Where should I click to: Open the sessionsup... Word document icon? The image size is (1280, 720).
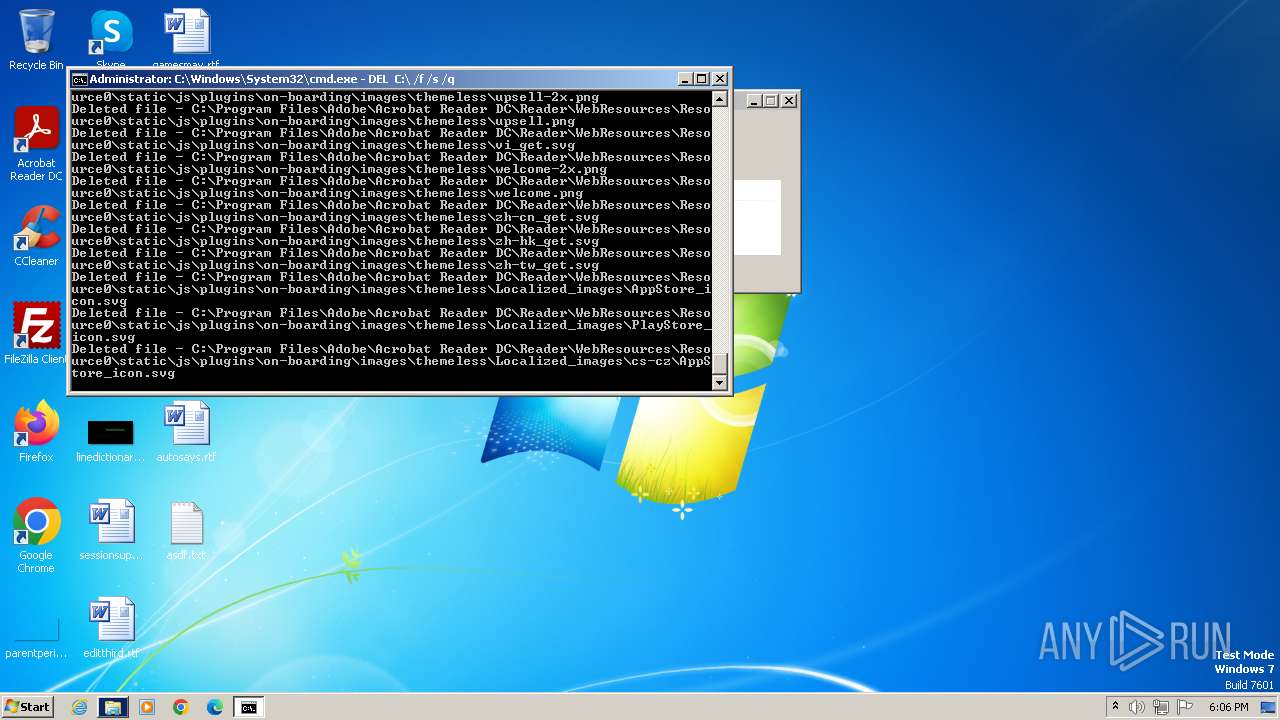(x=111, y=530)
